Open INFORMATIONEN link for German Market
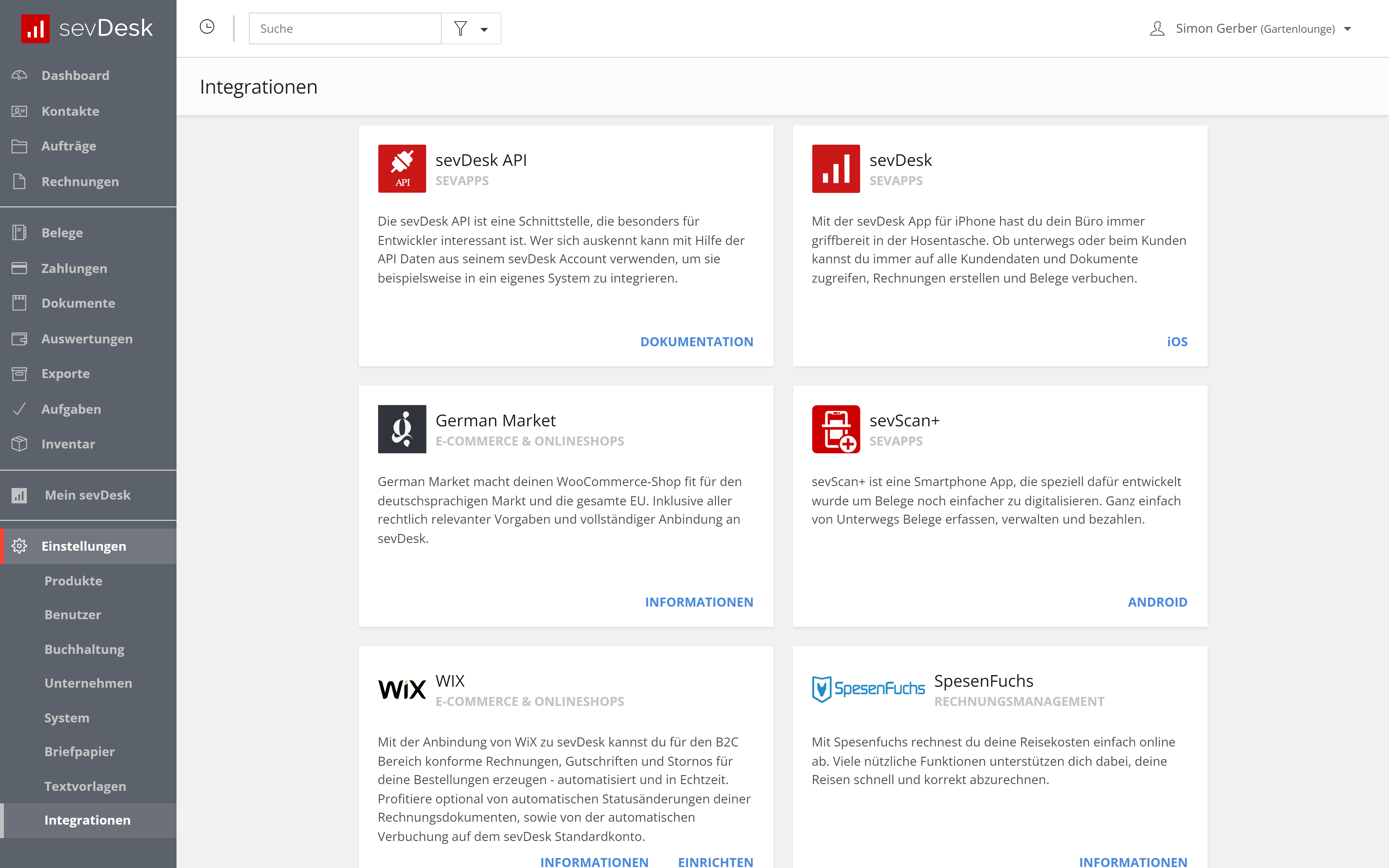 (x=699, y=602)
